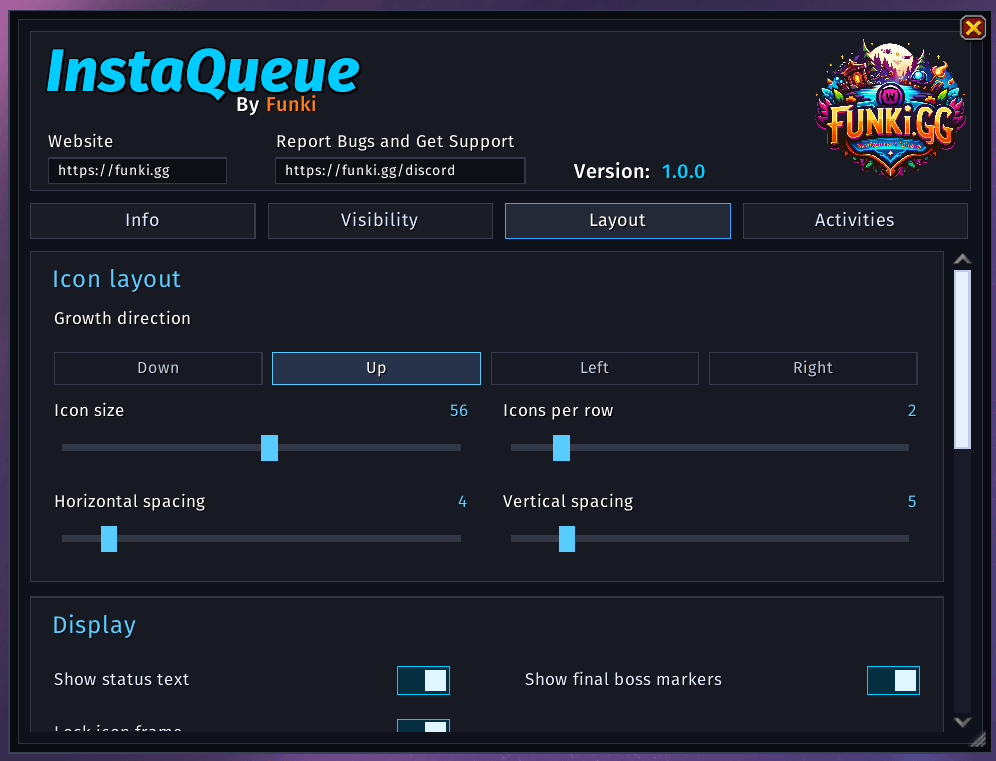Click the vertical scrollbar thumb

[962, 360]
